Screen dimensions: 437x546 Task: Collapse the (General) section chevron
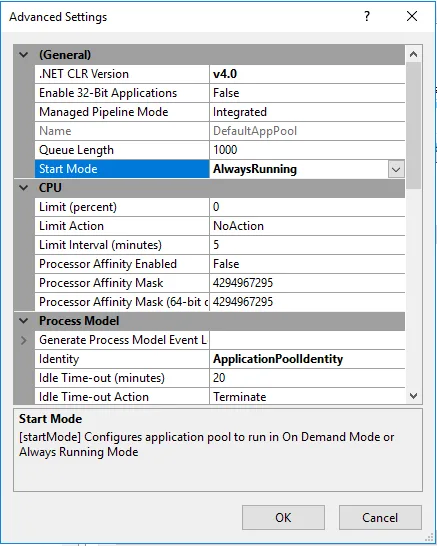coord(24,55)
